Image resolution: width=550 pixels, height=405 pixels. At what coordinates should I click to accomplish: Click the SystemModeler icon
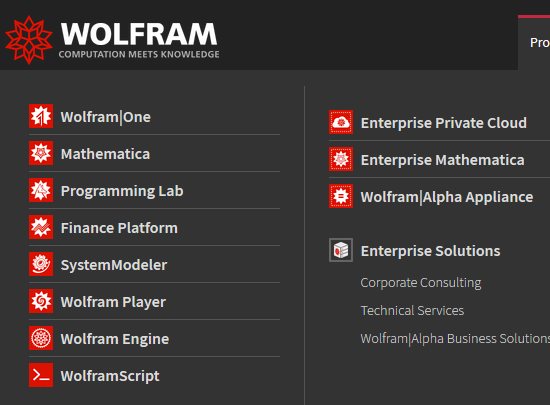pos(41,264)
